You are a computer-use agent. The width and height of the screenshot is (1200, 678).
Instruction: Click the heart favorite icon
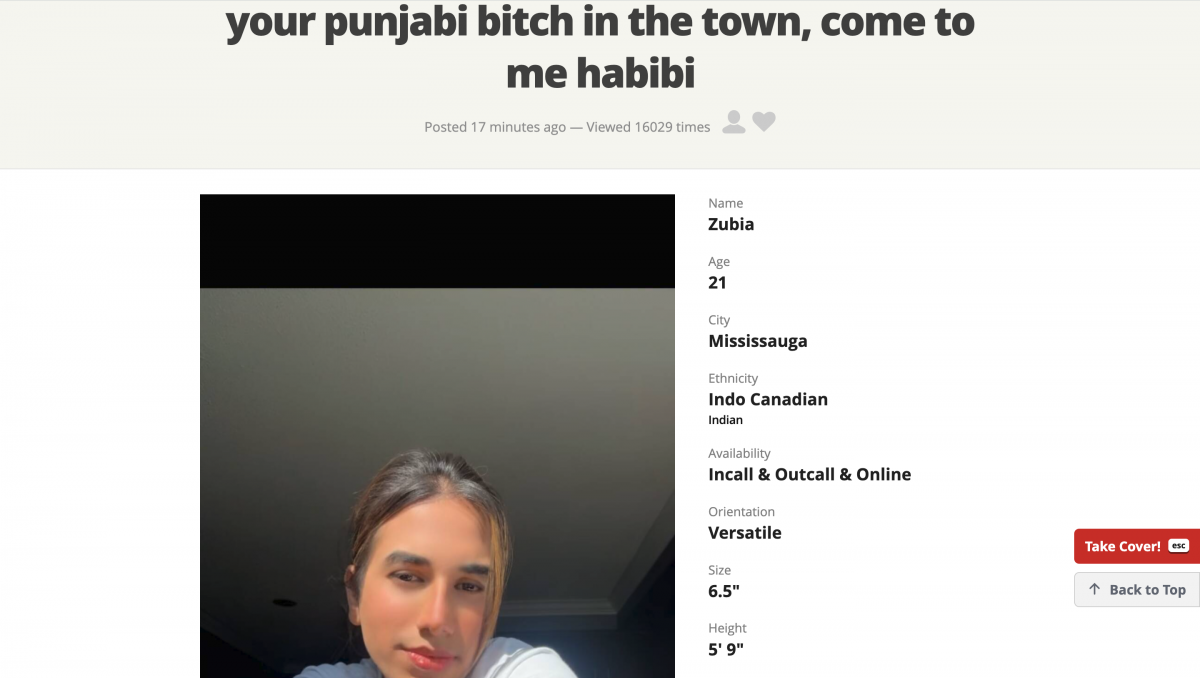[764, 122]
